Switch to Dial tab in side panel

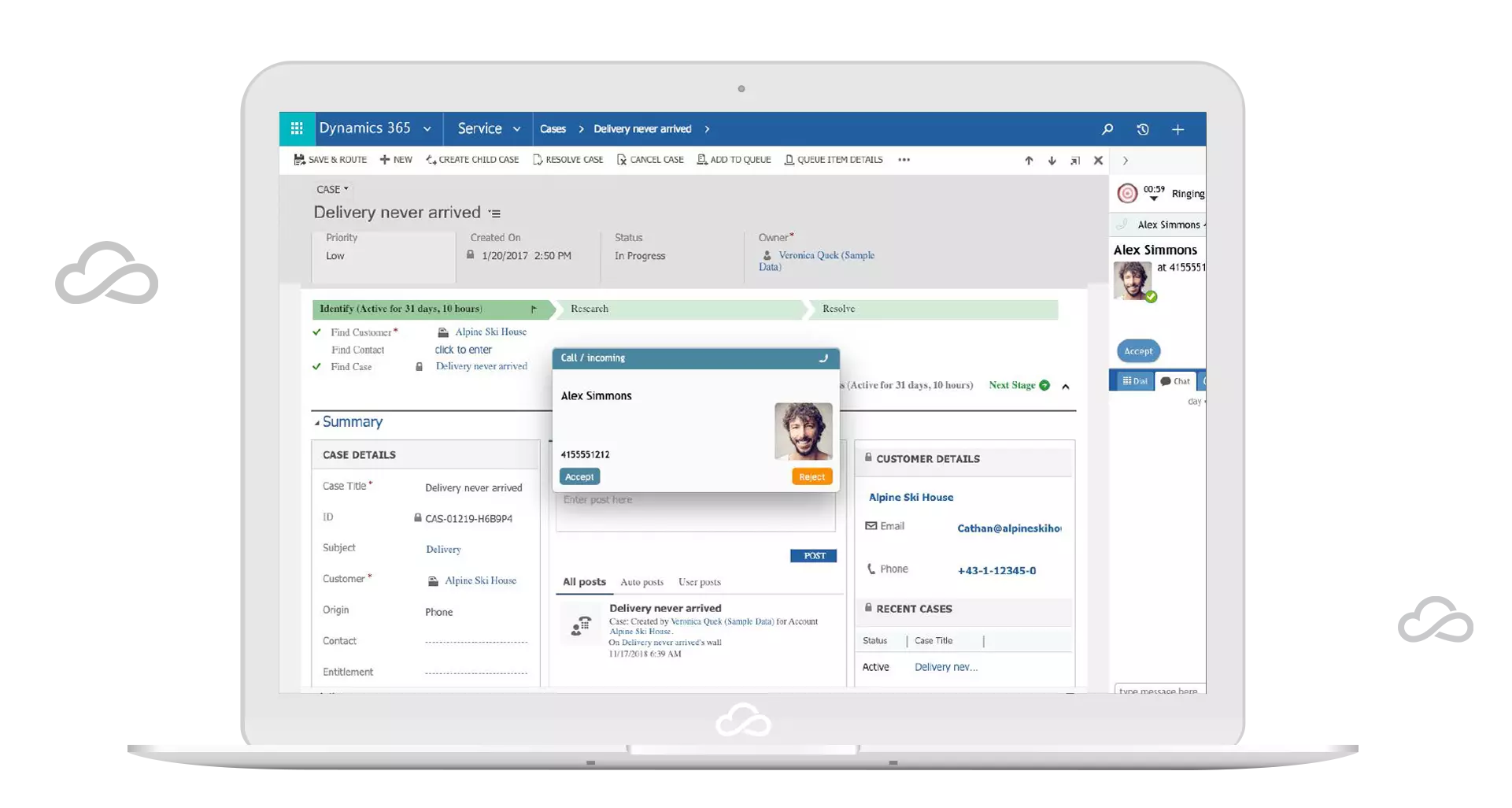(1134, 381)
